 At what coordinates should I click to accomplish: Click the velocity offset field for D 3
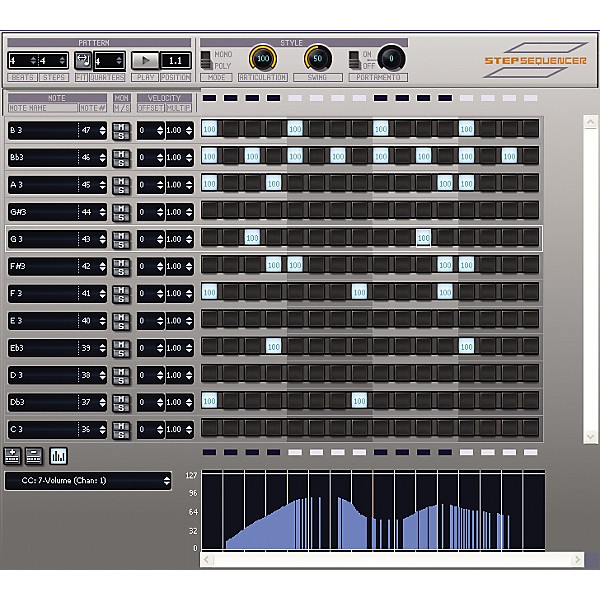click(151, 375)
